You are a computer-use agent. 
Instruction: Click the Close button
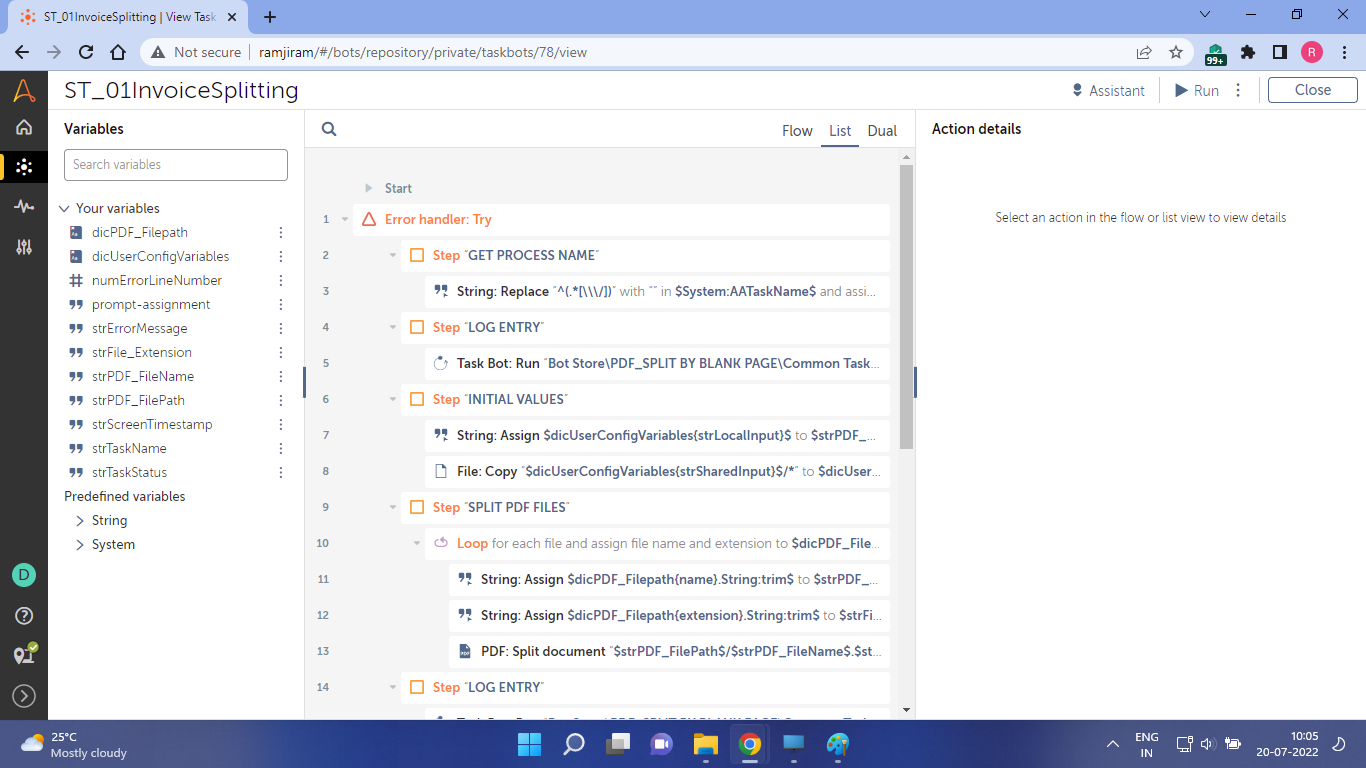click(x=1312, y=90)
